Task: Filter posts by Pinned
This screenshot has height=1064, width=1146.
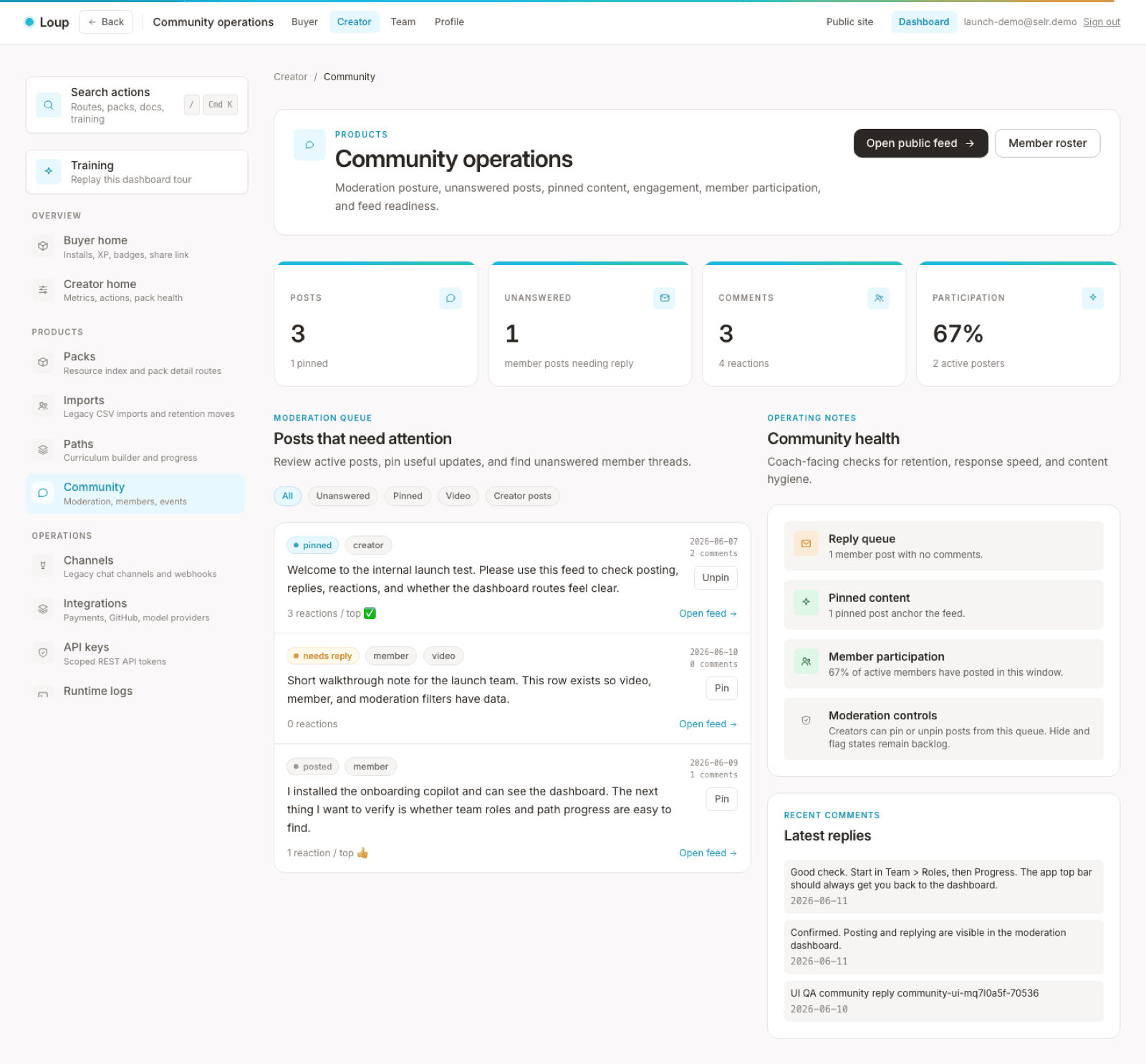Action: click(x=408, y=496)
